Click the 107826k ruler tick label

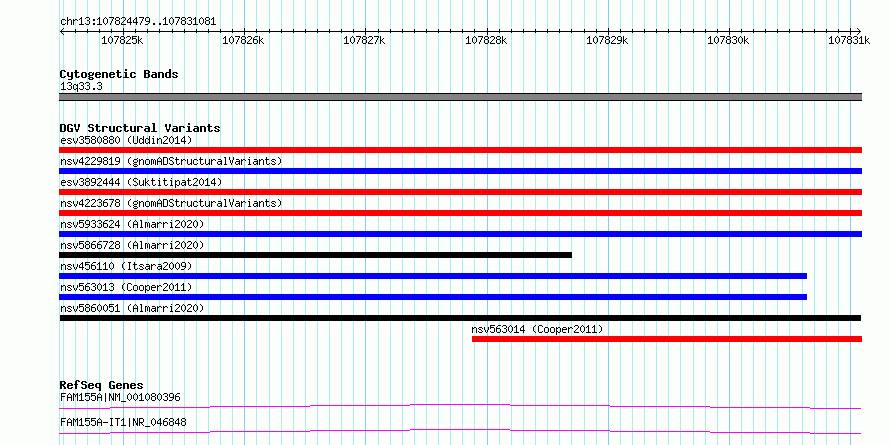pyautogui.click(x=243, y=40)
